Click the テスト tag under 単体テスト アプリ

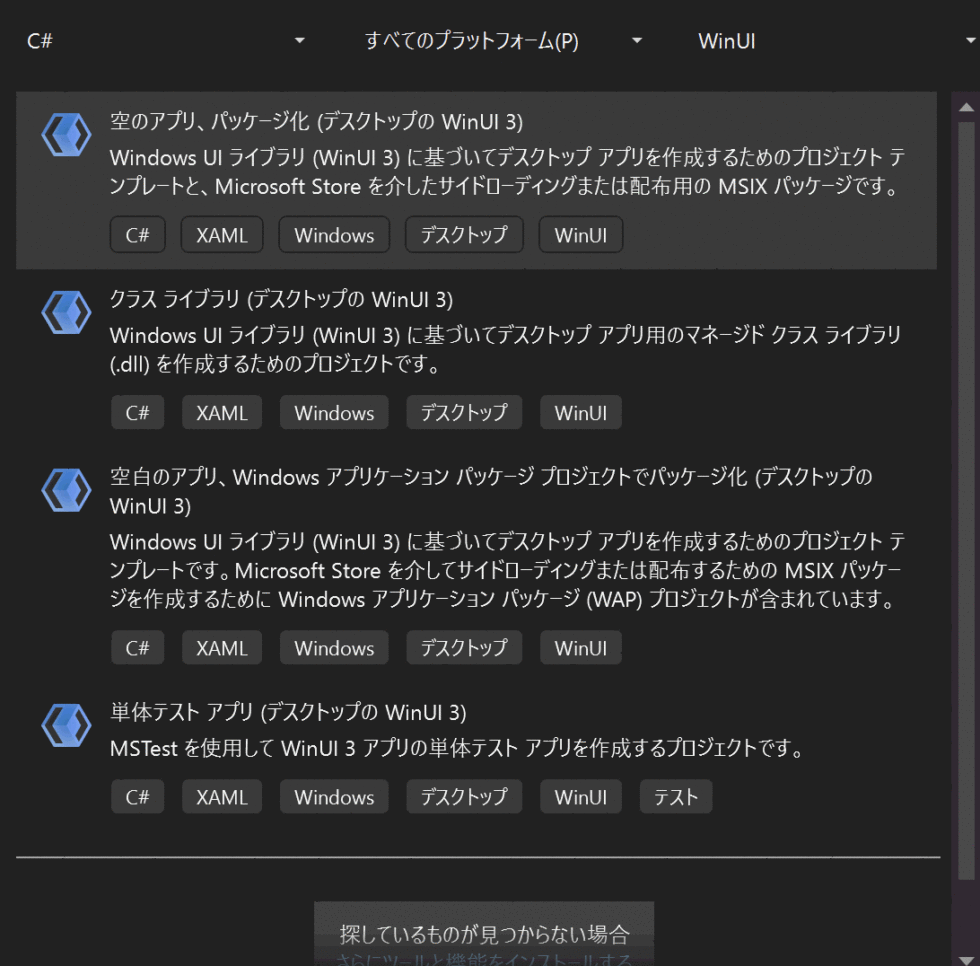coord(675,796)
